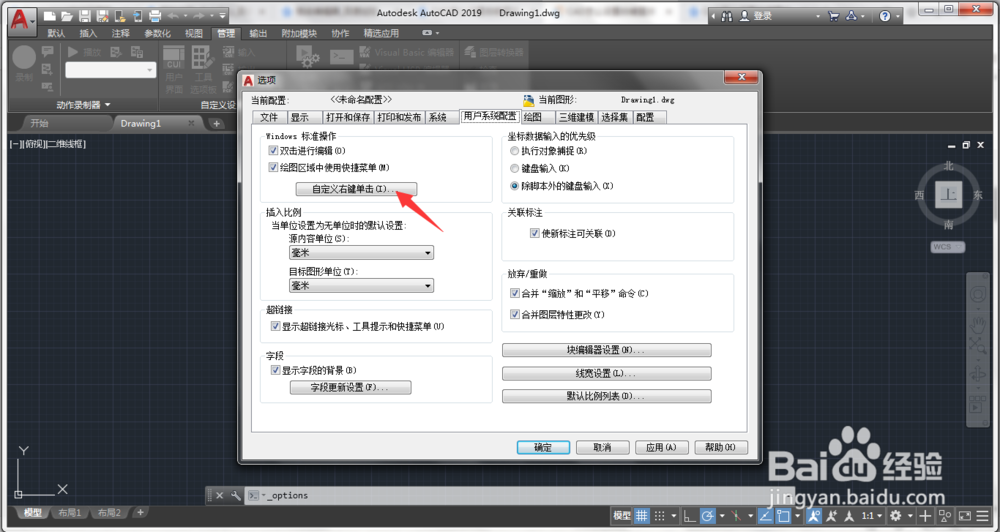Switch to the 打开和保存 tab
Screen dimensions: 1000x532
tap(348, 117)
